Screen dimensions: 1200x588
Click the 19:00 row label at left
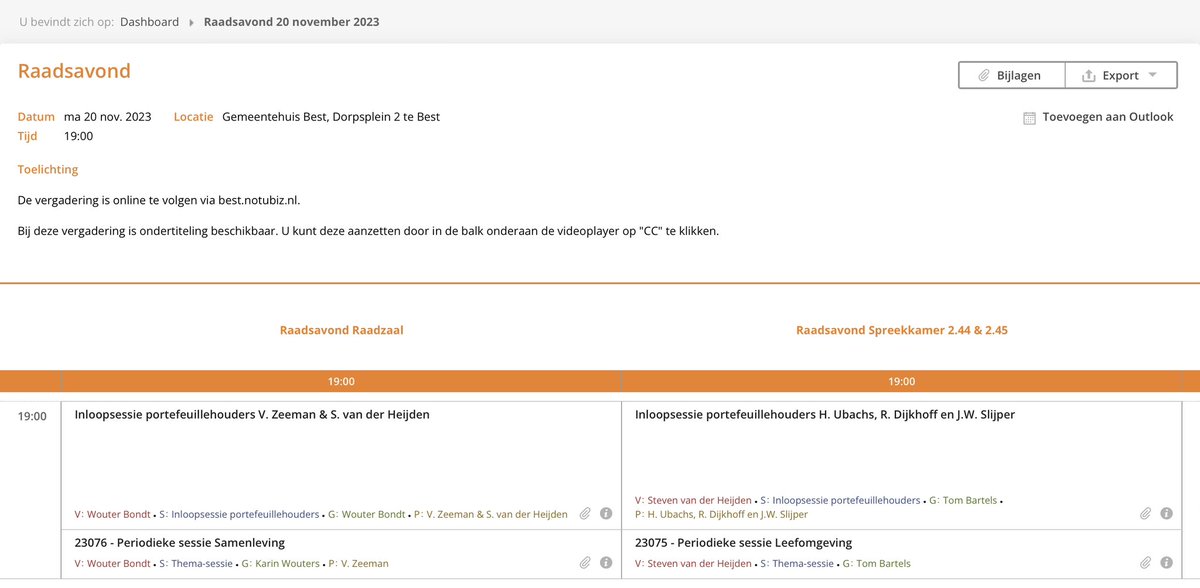point(32,416)
